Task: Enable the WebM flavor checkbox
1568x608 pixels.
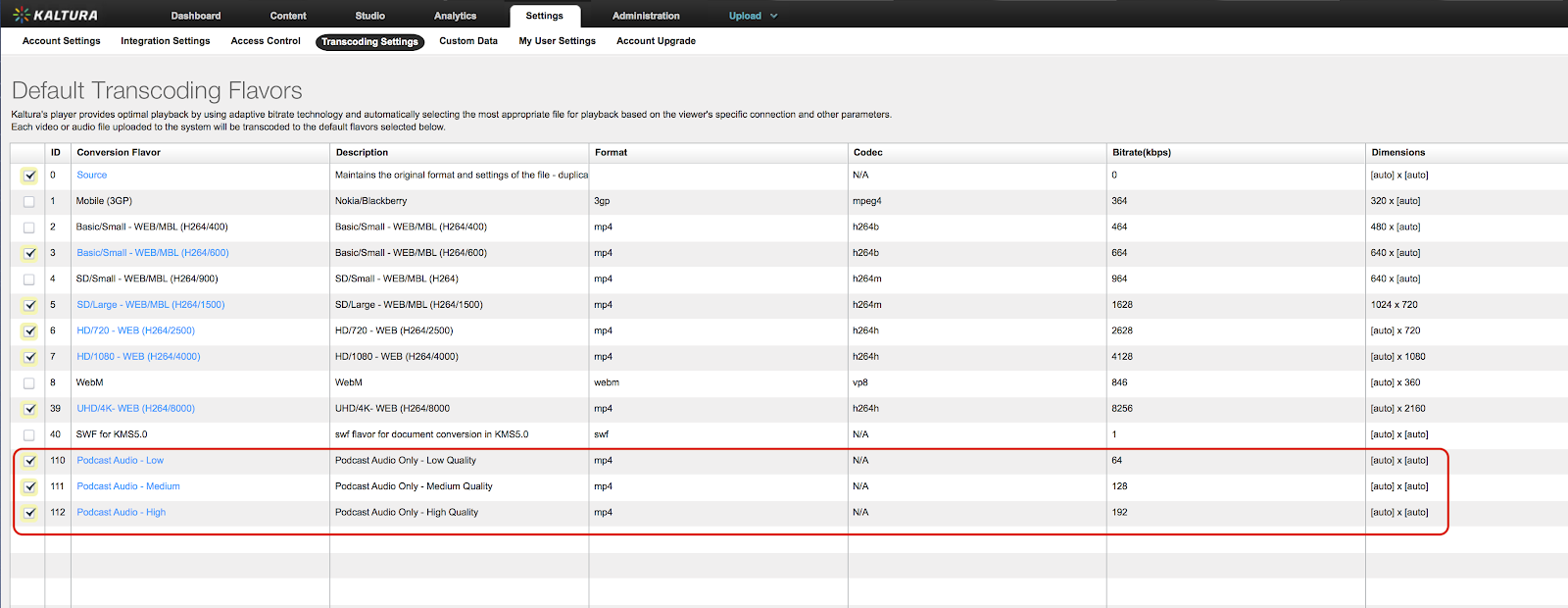Action: coord(29,383)
